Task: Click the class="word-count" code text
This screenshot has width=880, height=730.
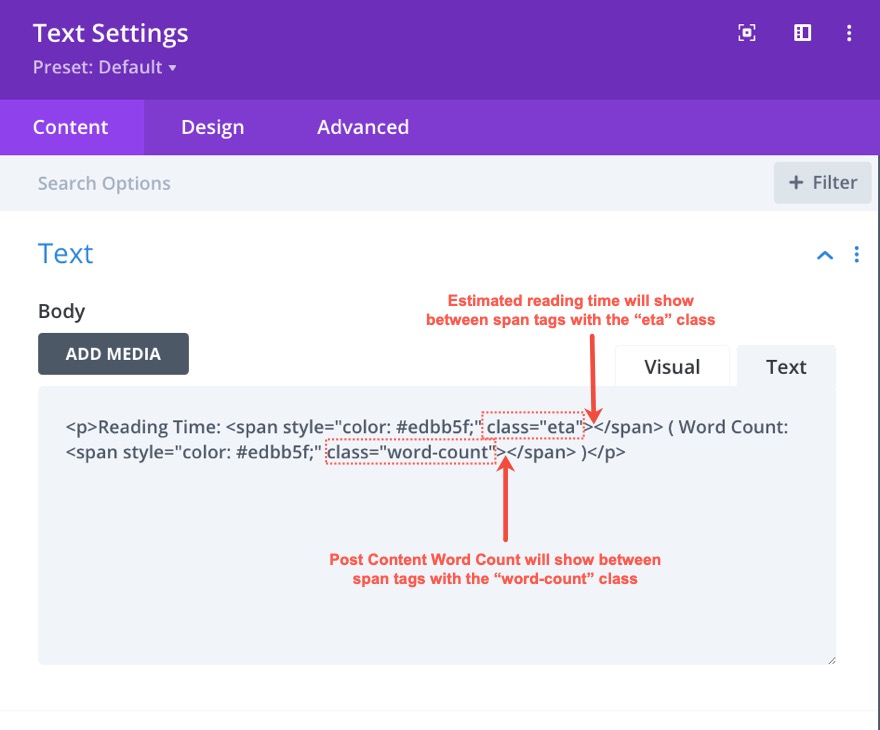Action: pos(413,452)
